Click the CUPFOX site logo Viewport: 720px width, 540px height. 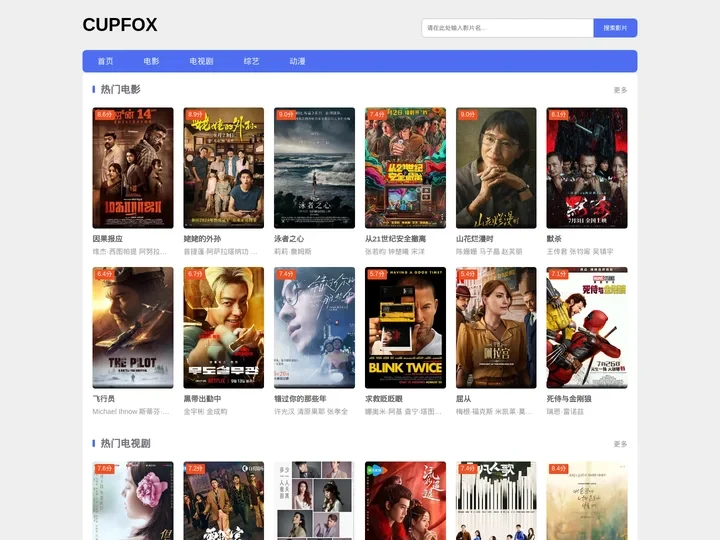120,25
